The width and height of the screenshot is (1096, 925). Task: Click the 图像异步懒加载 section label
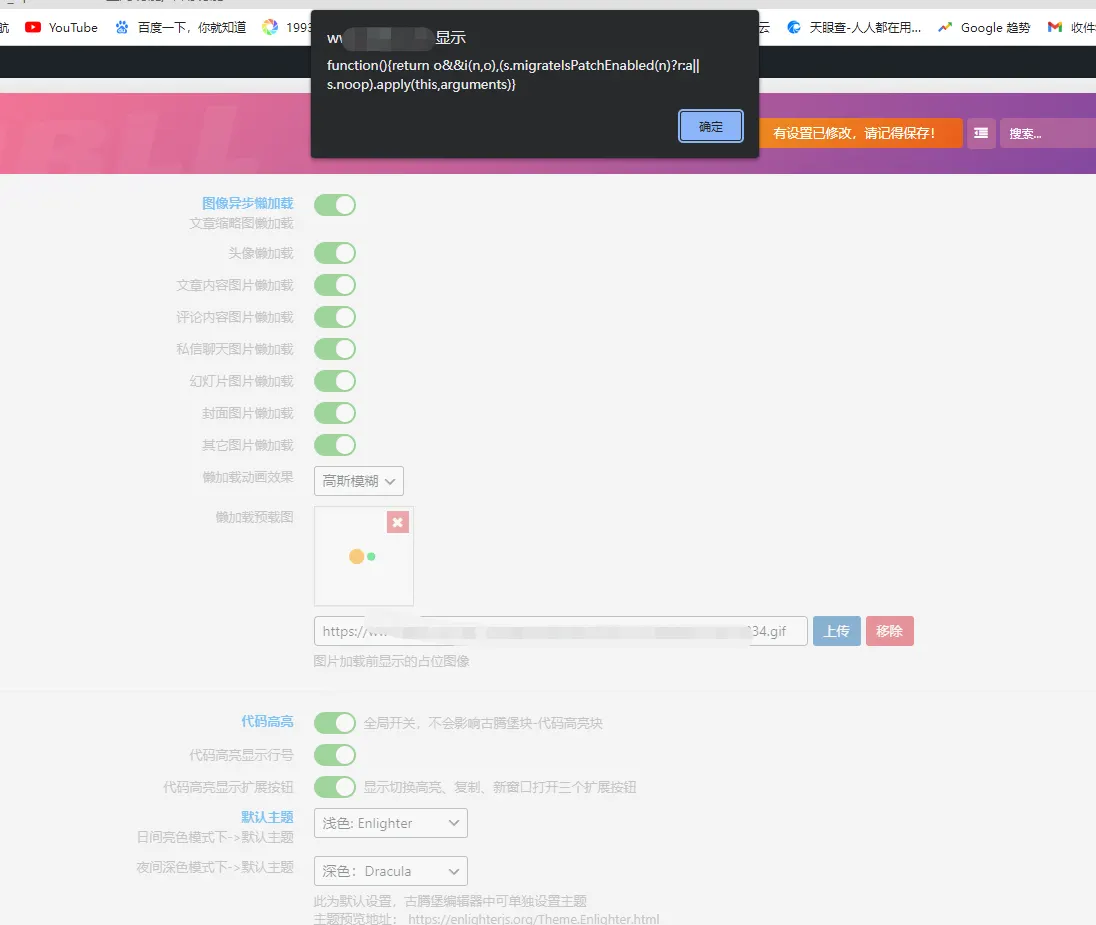coord(247,203)
